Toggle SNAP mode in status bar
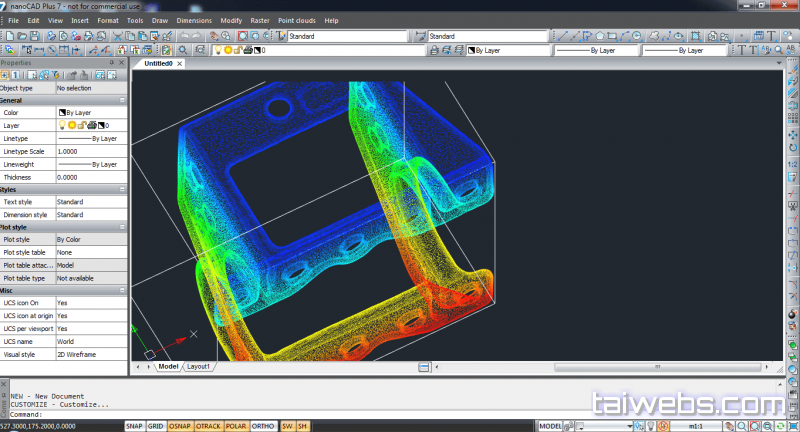Image resolution: width=800 pixels, height=432 pixels. point(134,426)
